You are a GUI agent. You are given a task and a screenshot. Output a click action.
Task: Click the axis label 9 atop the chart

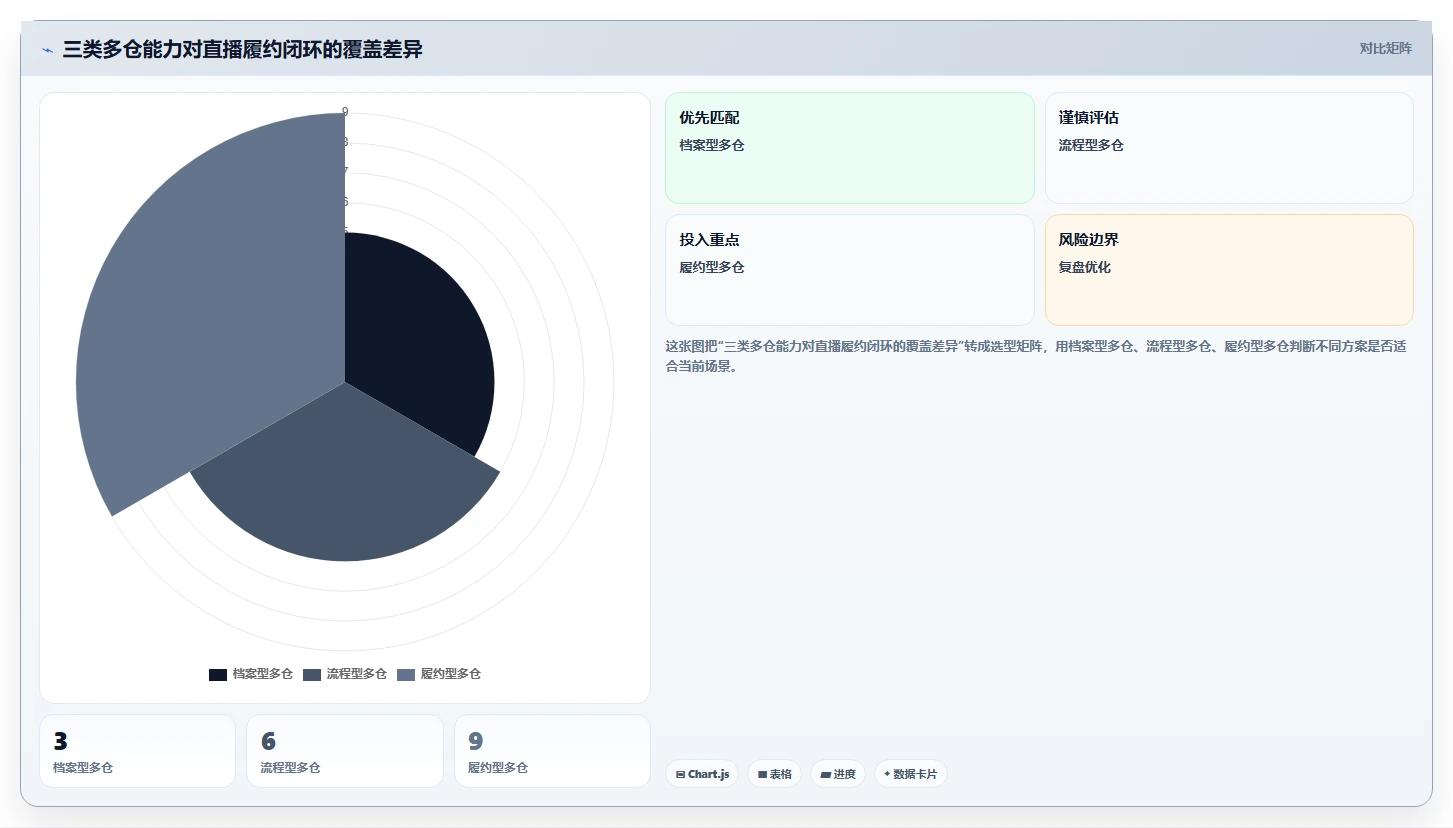point(345,112)
